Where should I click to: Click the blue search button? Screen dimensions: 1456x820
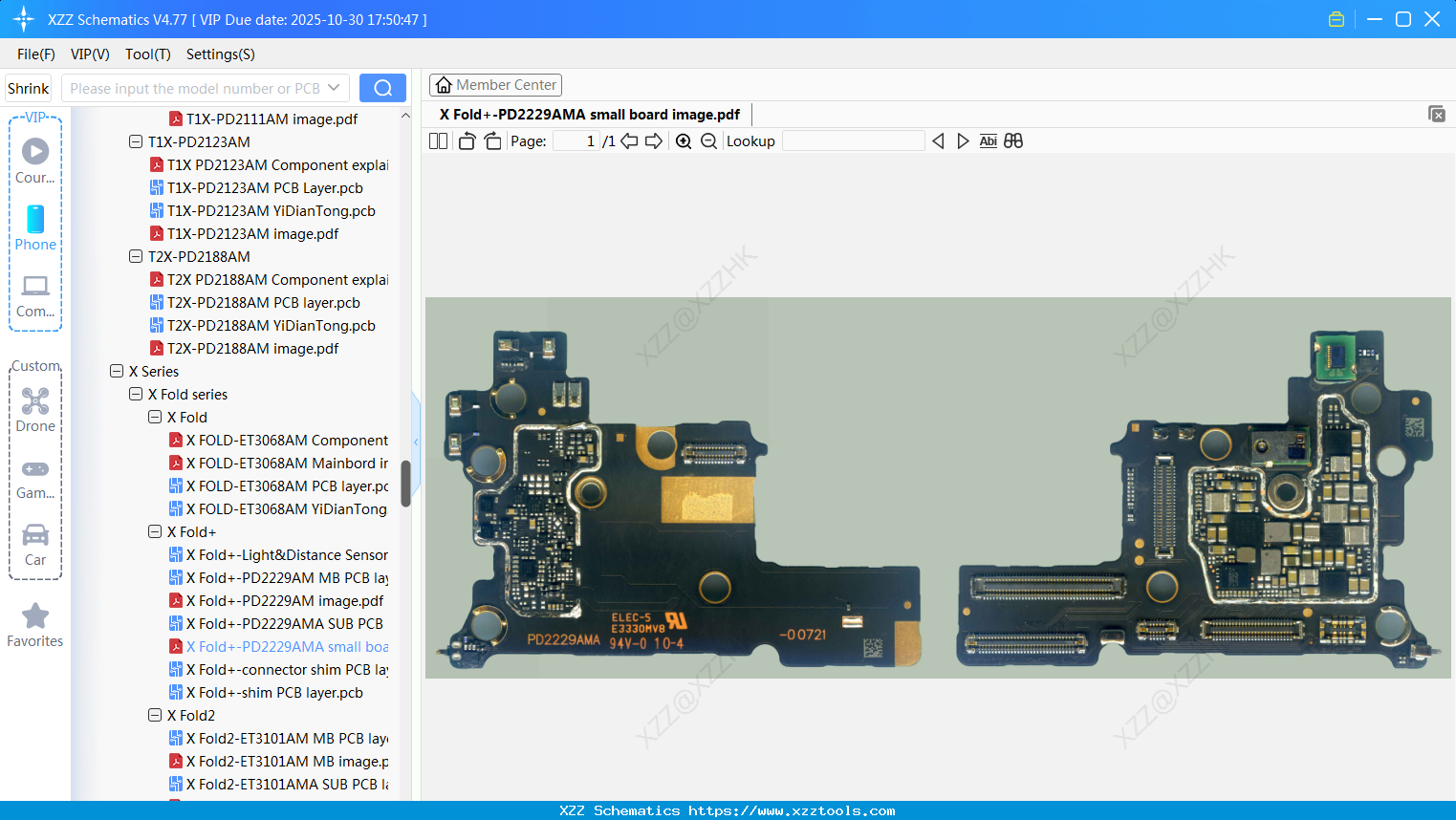[x=382, y=87]
